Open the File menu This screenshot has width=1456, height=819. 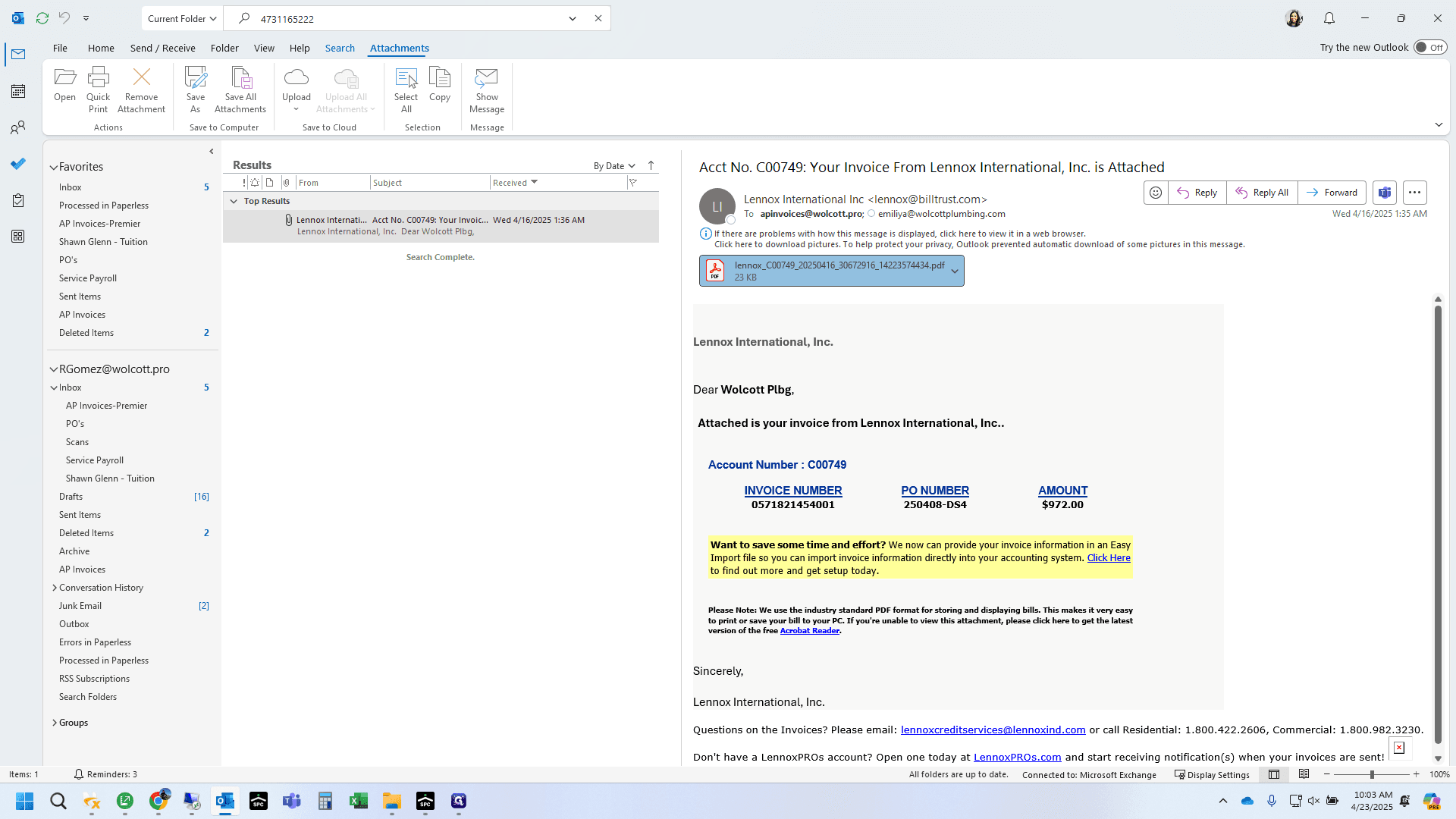[x=60, y=48]
